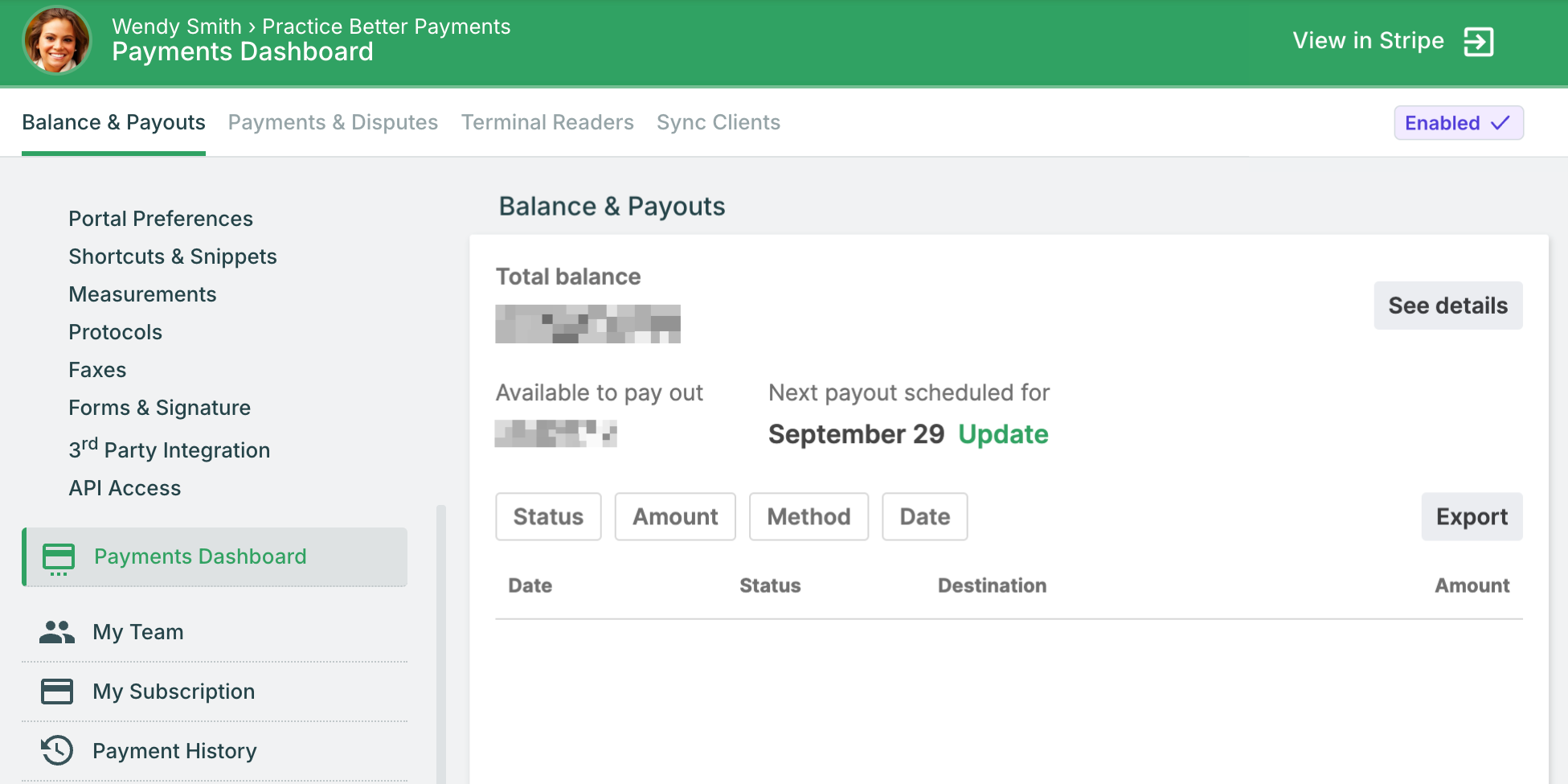
Task: Click the My Team people icon
Action: point(56,632)
